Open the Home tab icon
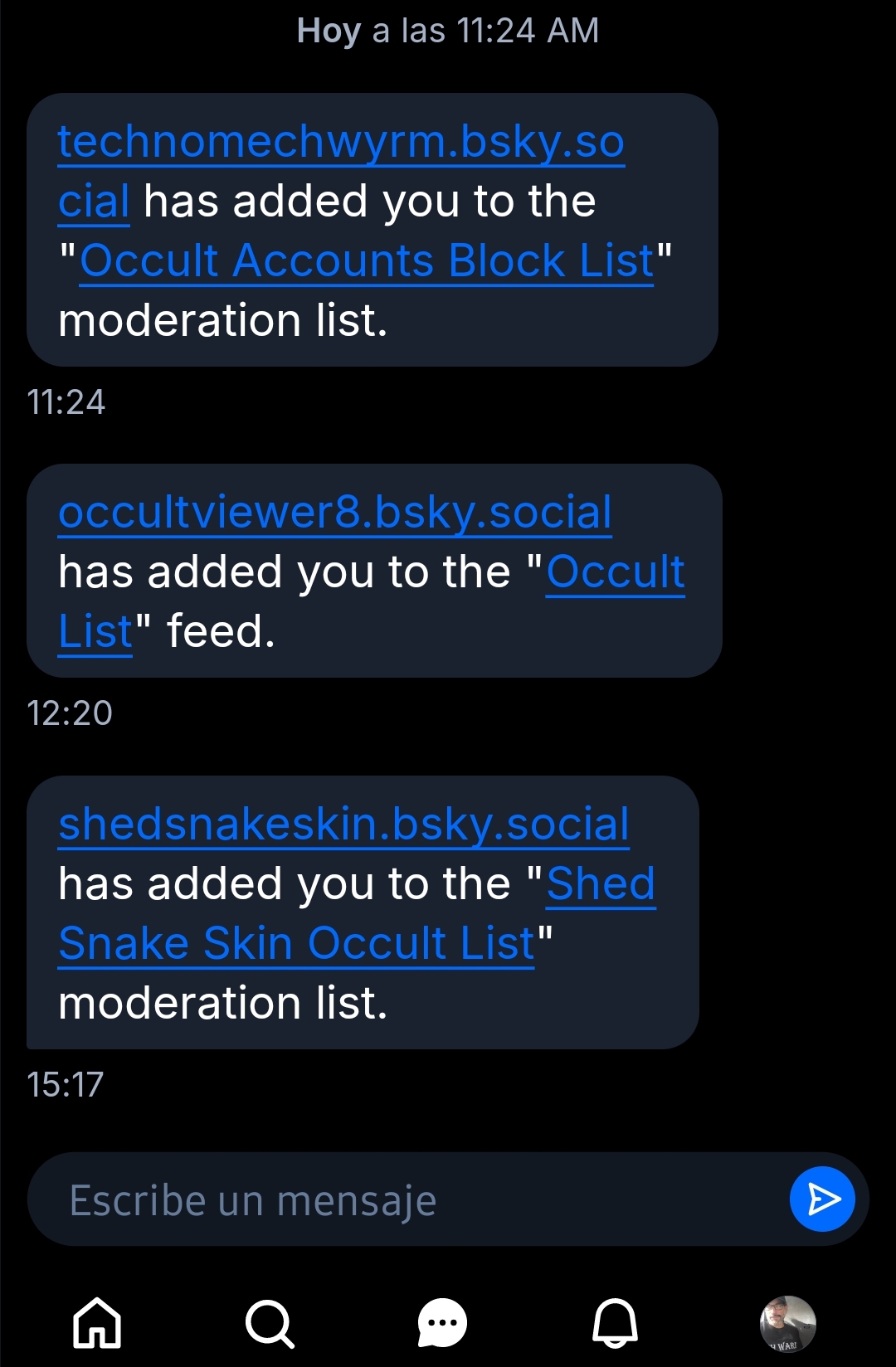 tap(97, 1322)
